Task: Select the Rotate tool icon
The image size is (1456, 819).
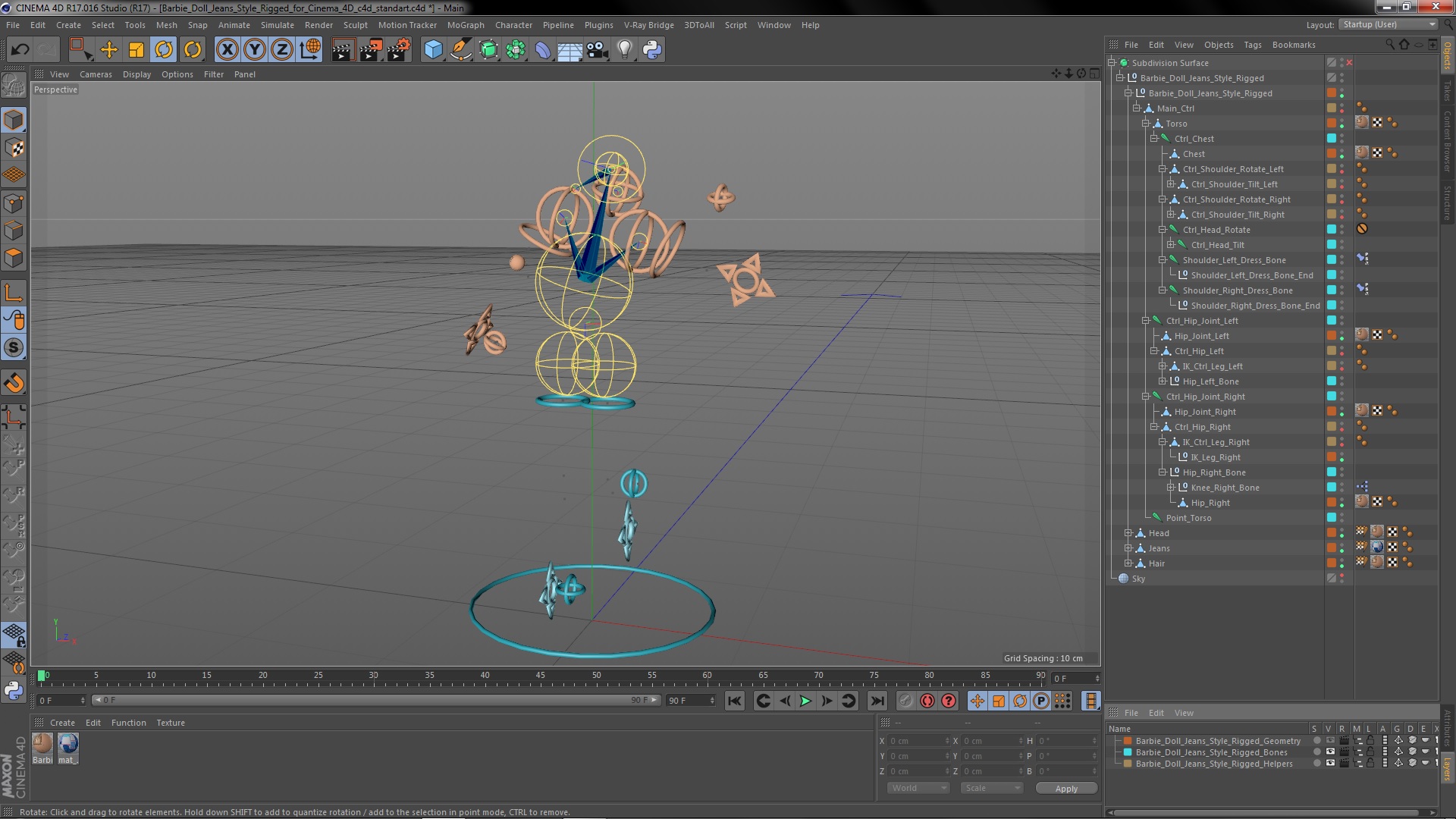Action: tap(164, 50)
